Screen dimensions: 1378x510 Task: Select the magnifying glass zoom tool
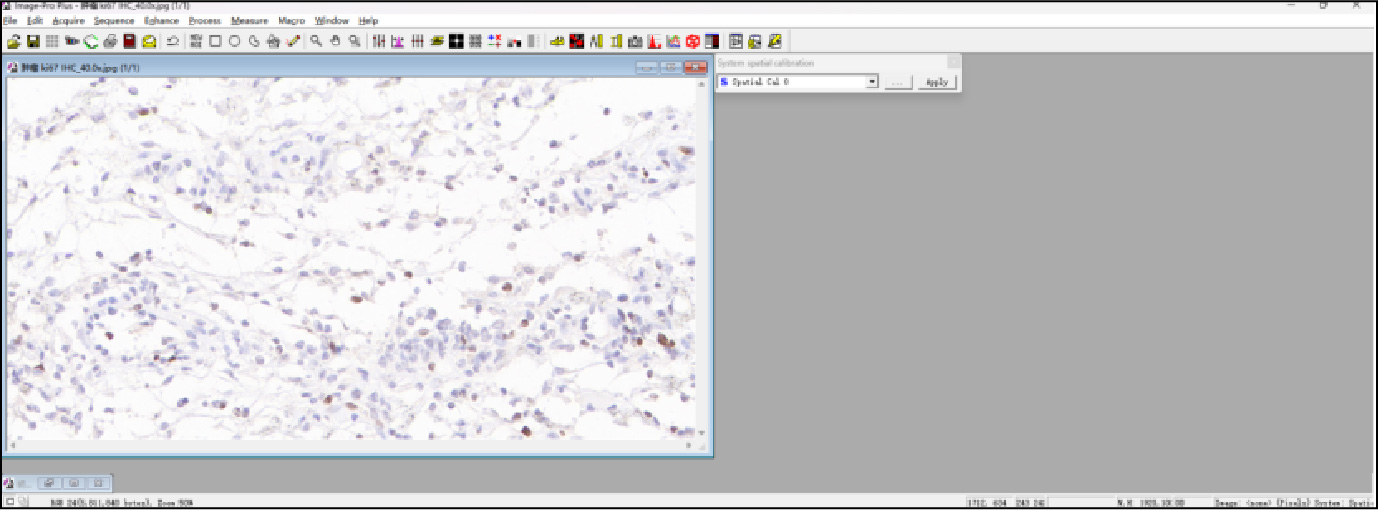pyautogui.click(x=316, y=41)
